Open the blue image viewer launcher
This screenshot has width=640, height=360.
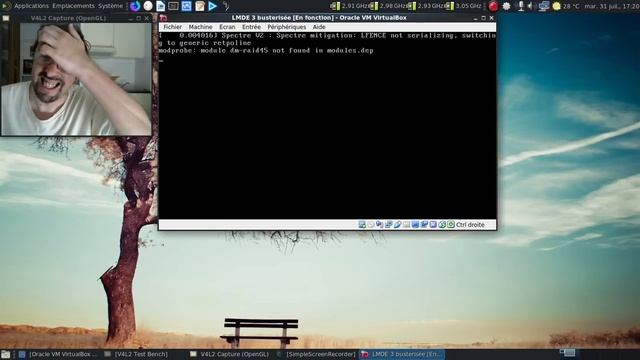(187, 6)
